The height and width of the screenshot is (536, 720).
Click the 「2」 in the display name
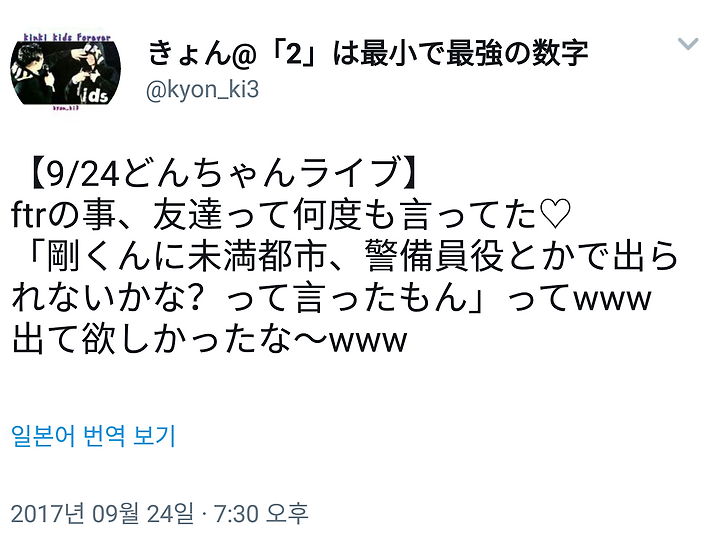tap(294, 53)
